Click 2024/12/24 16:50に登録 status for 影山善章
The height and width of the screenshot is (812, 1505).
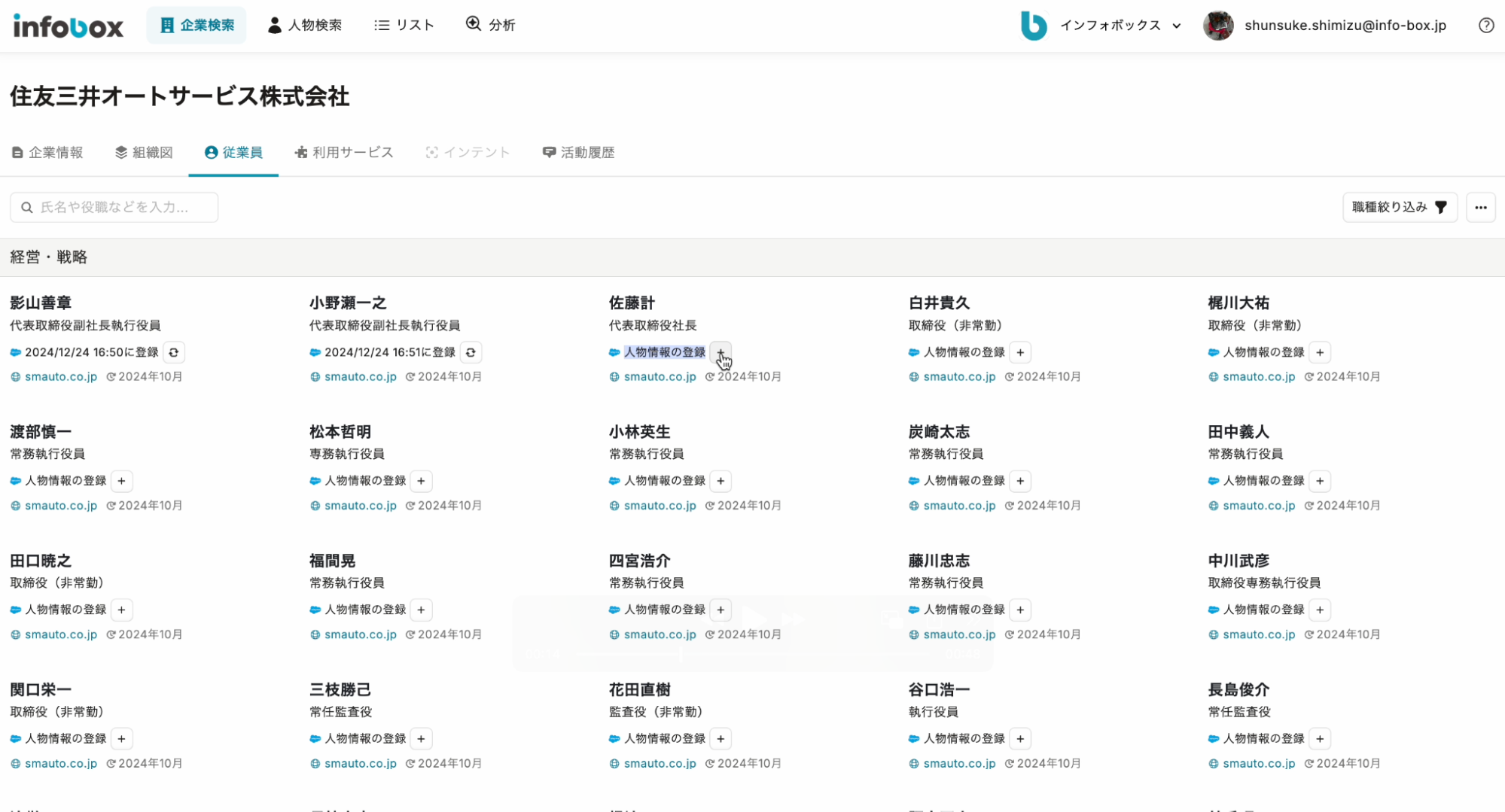click(92, 352)
